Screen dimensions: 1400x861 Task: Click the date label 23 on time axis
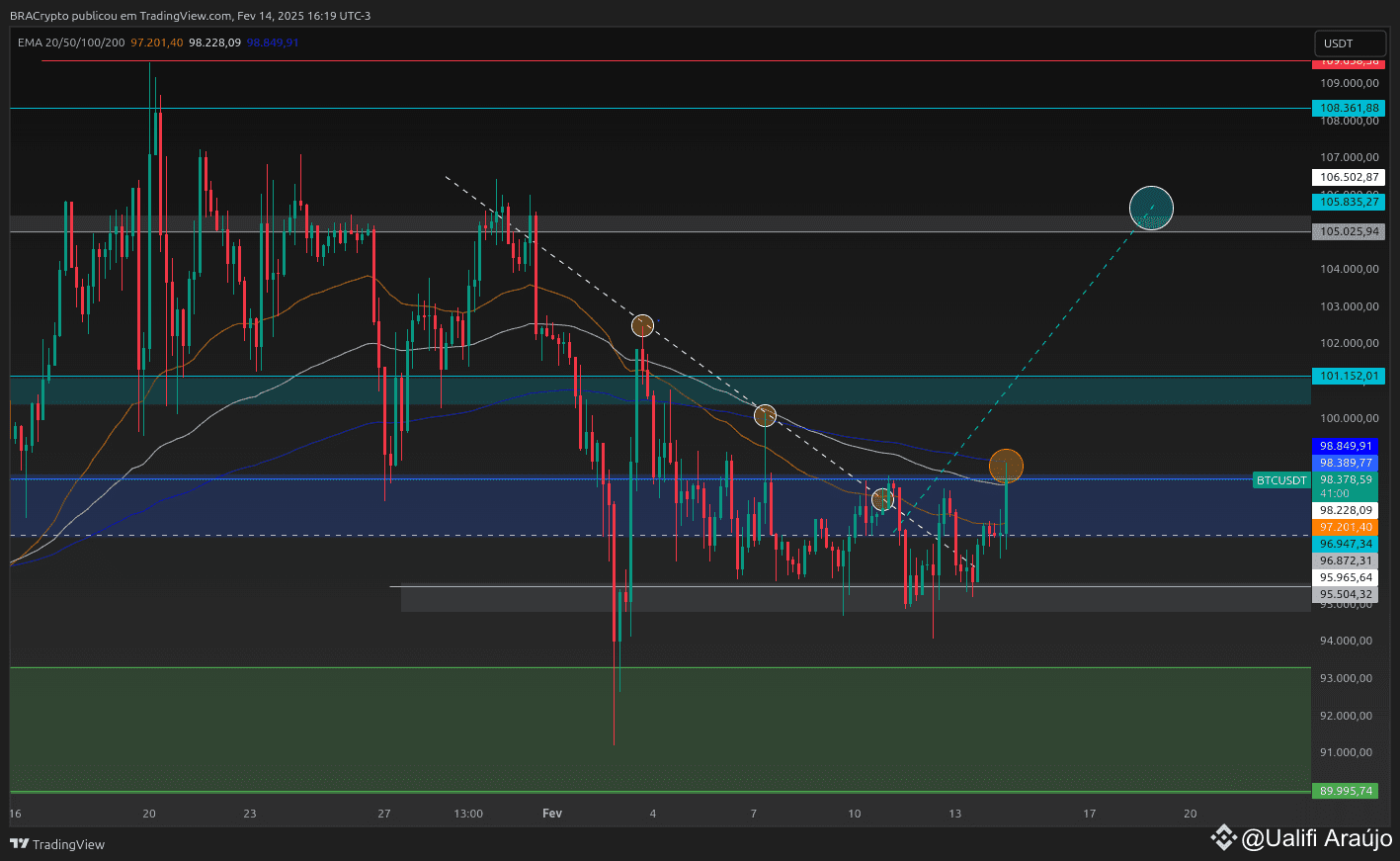tap(250, 814)
